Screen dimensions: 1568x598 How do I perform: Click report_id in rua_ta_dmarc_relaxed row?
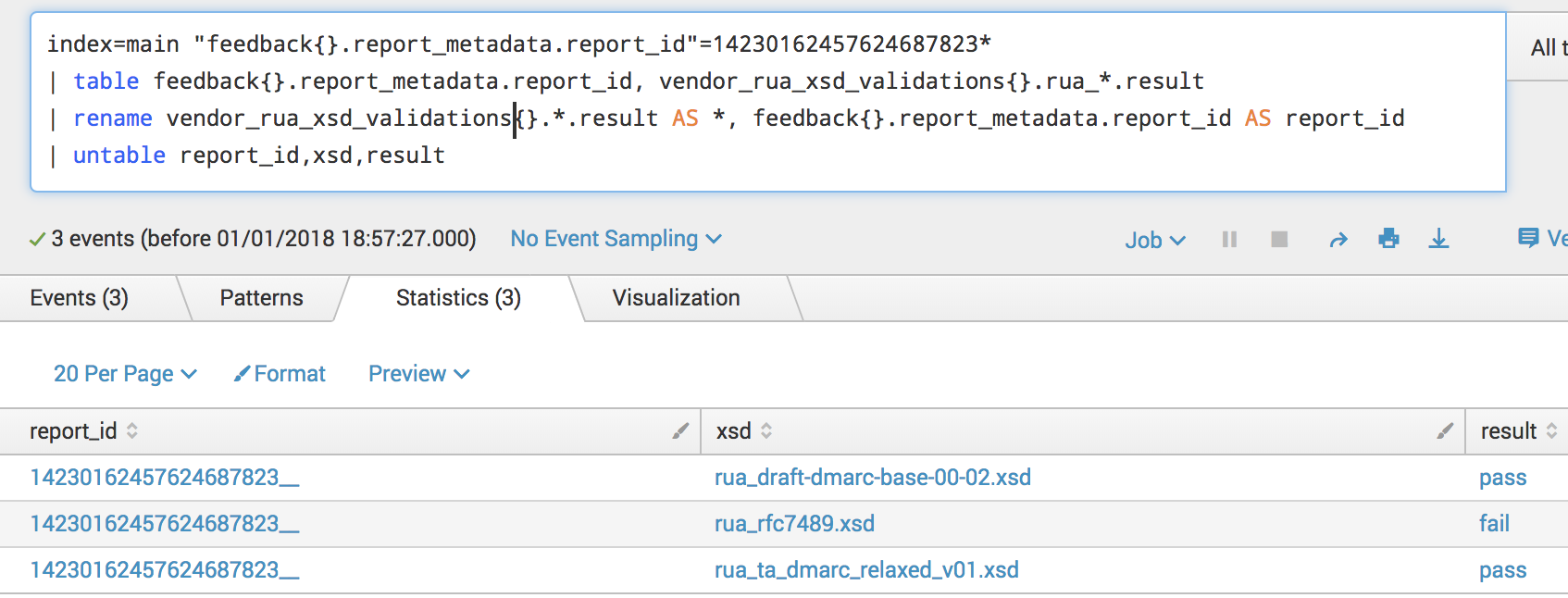164,570
